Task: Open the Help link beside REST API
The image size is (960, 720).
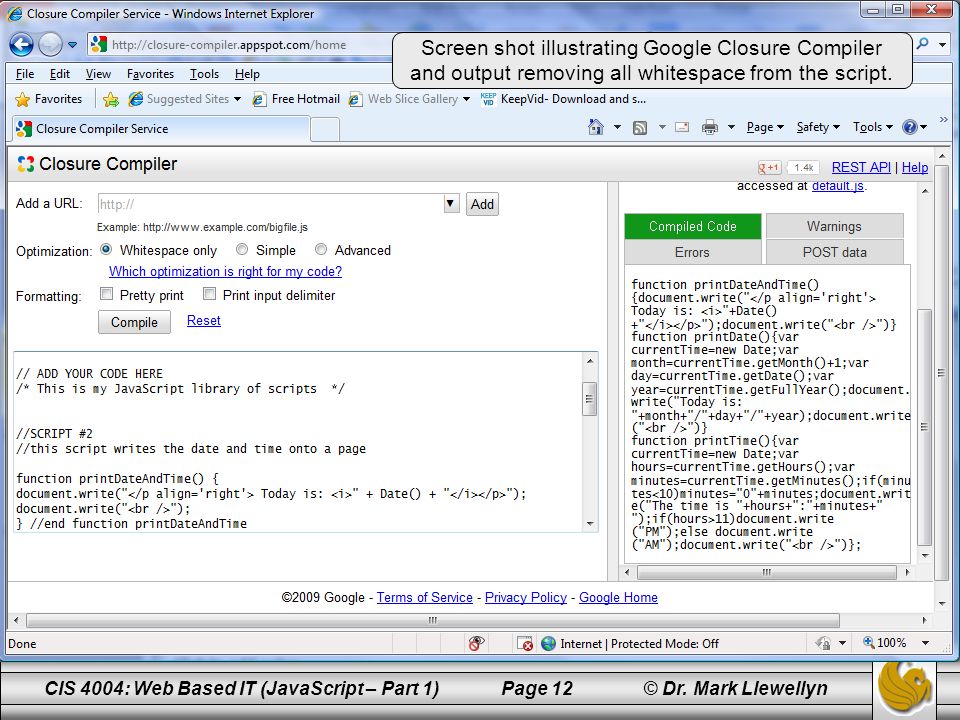Action: click(915, 167)
